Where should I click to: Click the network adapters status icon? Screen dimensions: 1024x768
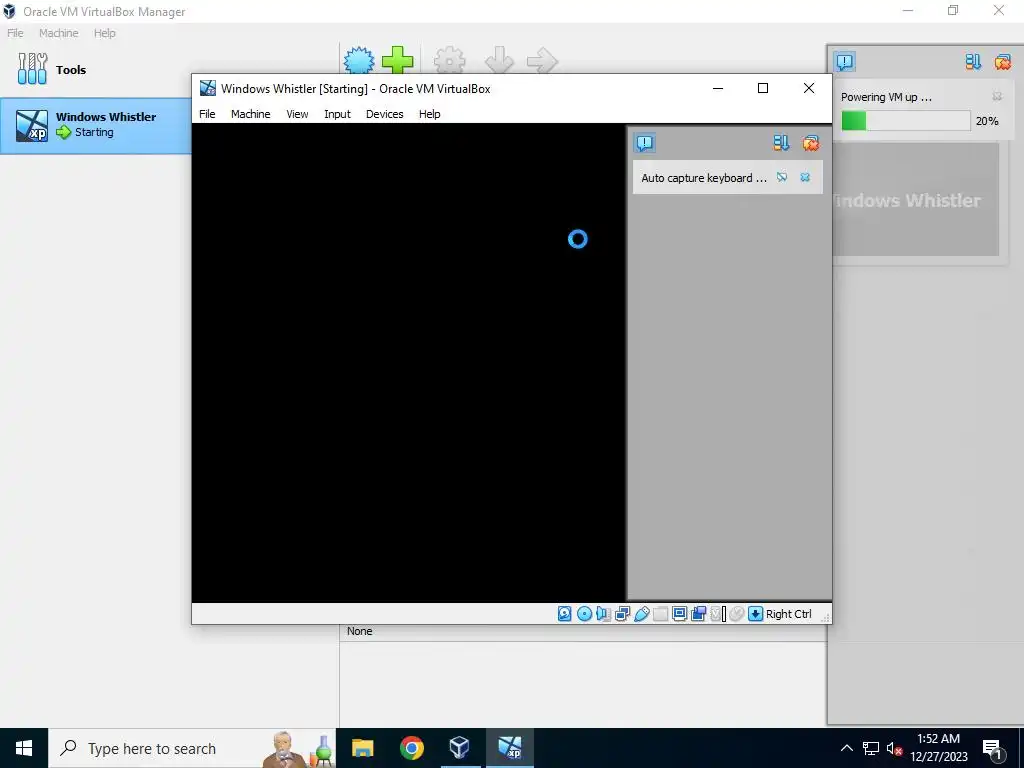tap(622, 614)
